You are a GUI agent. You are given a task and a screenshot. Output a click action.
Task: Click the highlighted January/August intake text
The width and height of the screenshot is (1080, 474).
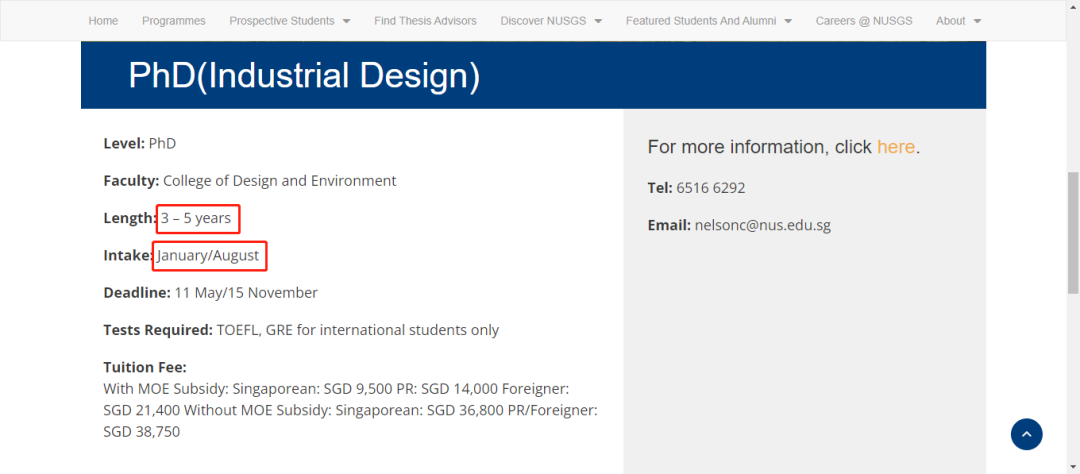pyautogui.click(x=209, y=256)
